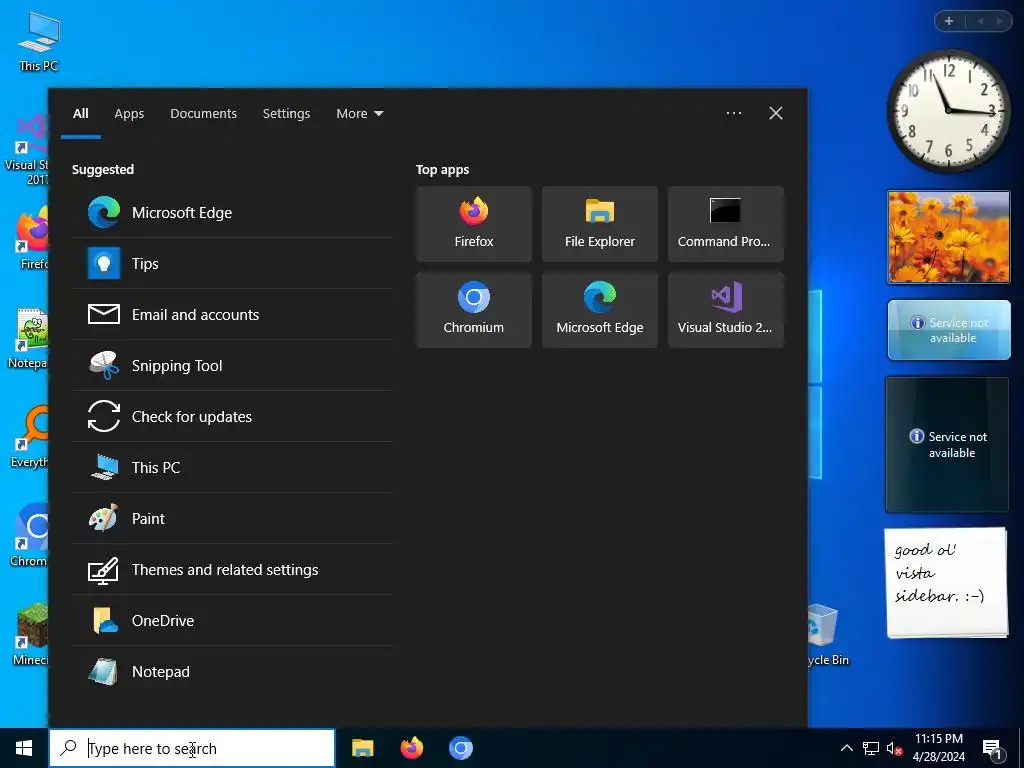Open Microsoft Edge tile in Top apps
Image resolution: width=1024 pixels, height=768 pixels.
[x=600, y=310]
